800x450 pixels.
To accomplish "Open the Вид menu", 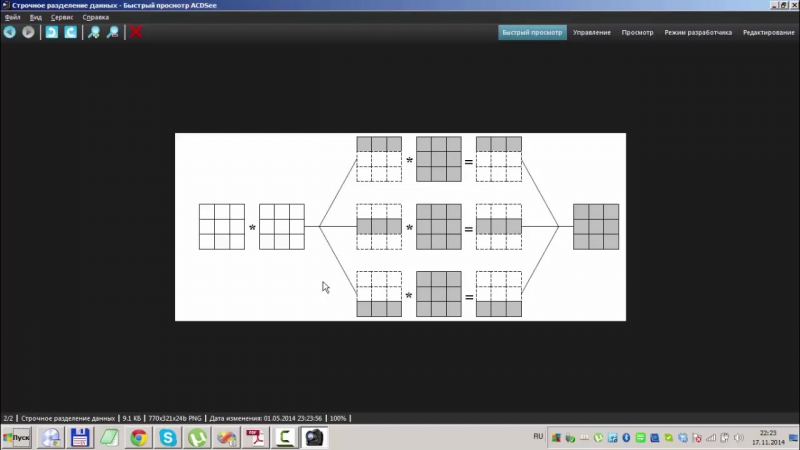I will [x=35, y=17].
